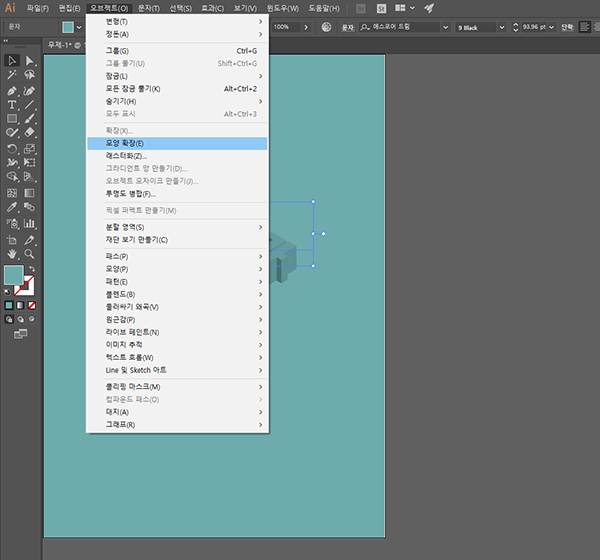Open Adobe Stock via St icon
600x560 pixels.
pos(381,8)
